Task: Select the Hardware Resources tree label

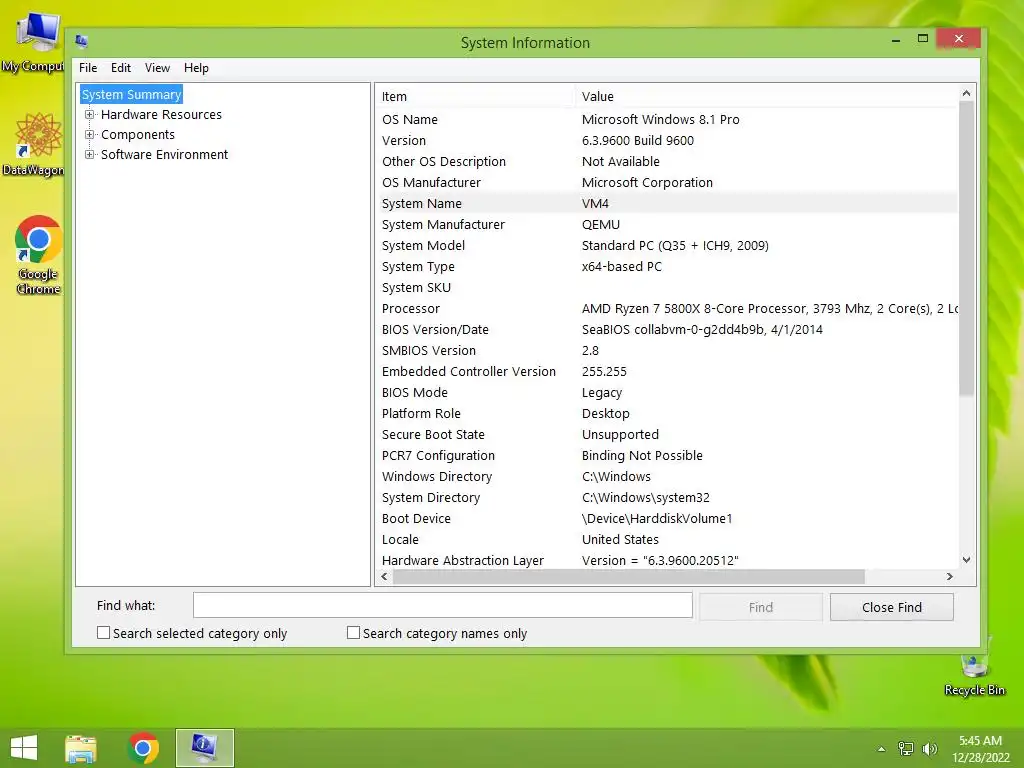Action: pyautogui.click(x=161, y=114)
